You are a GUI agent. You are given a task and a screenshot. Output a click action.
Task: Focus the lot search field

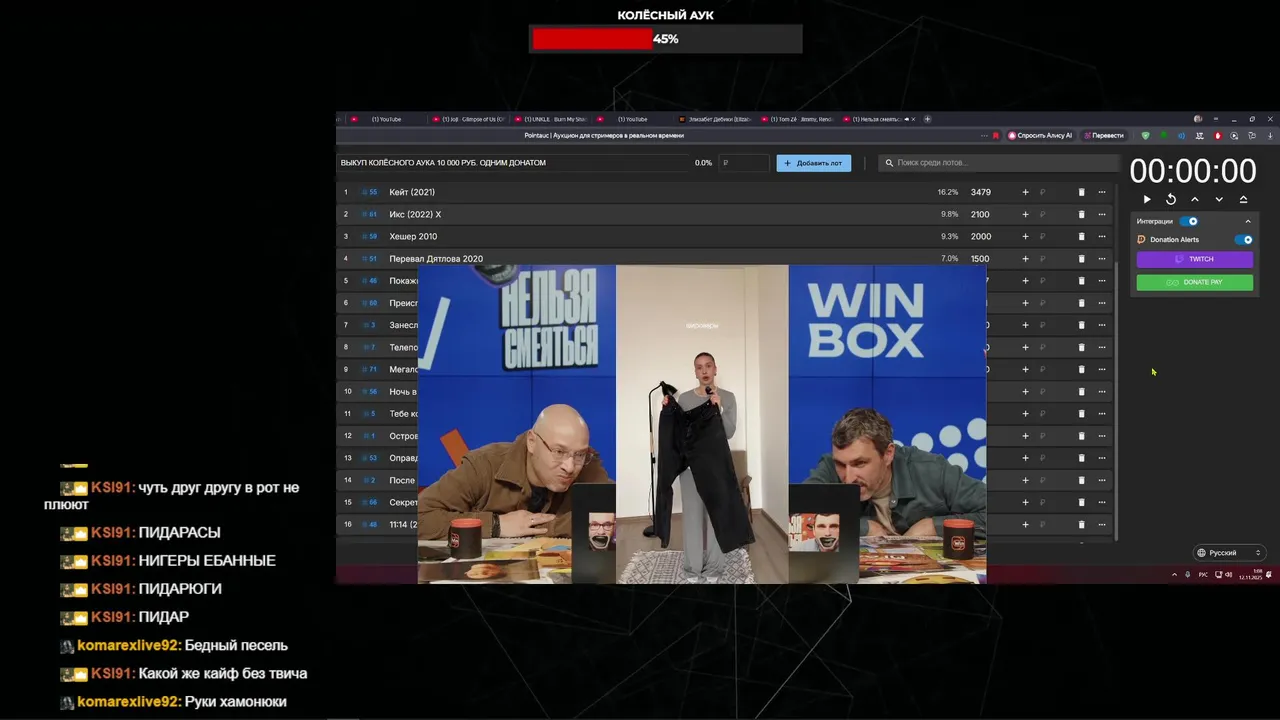pos(1000,163)
